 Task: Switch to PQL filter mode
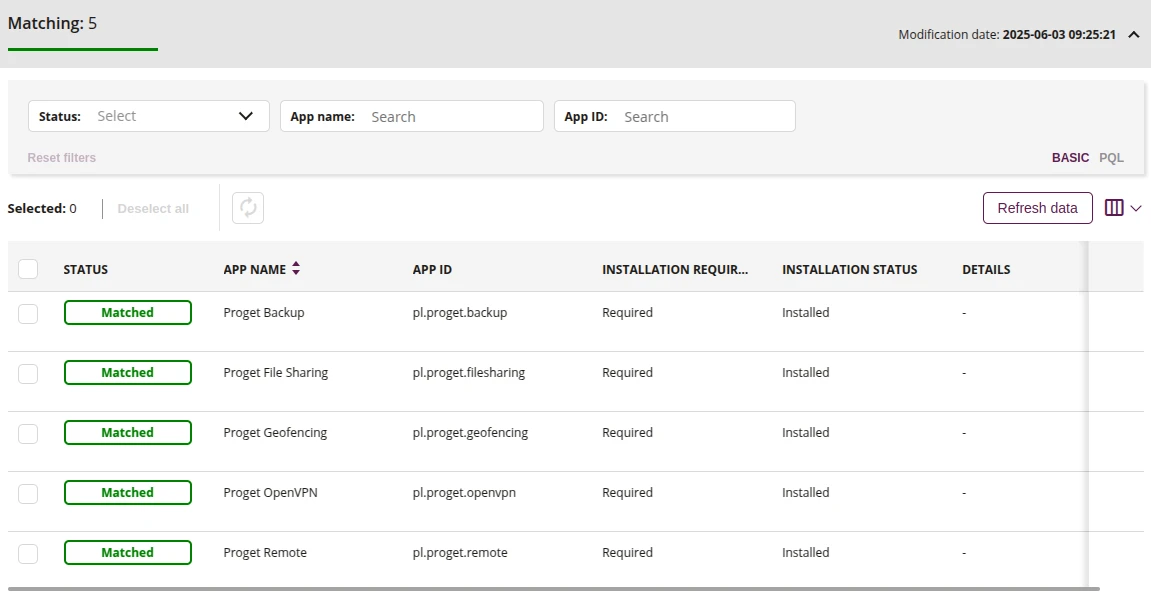[x=1111, y=158]
